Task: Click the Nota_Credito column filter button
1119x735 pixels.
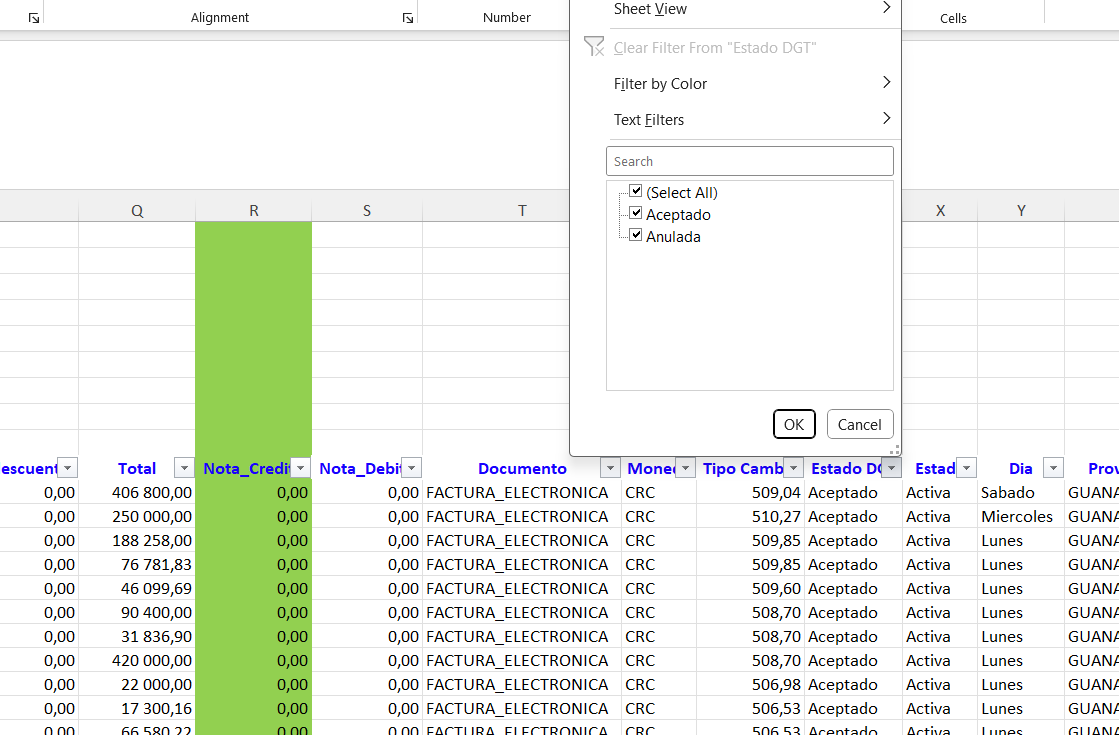Action: click(x=300, y=468)
